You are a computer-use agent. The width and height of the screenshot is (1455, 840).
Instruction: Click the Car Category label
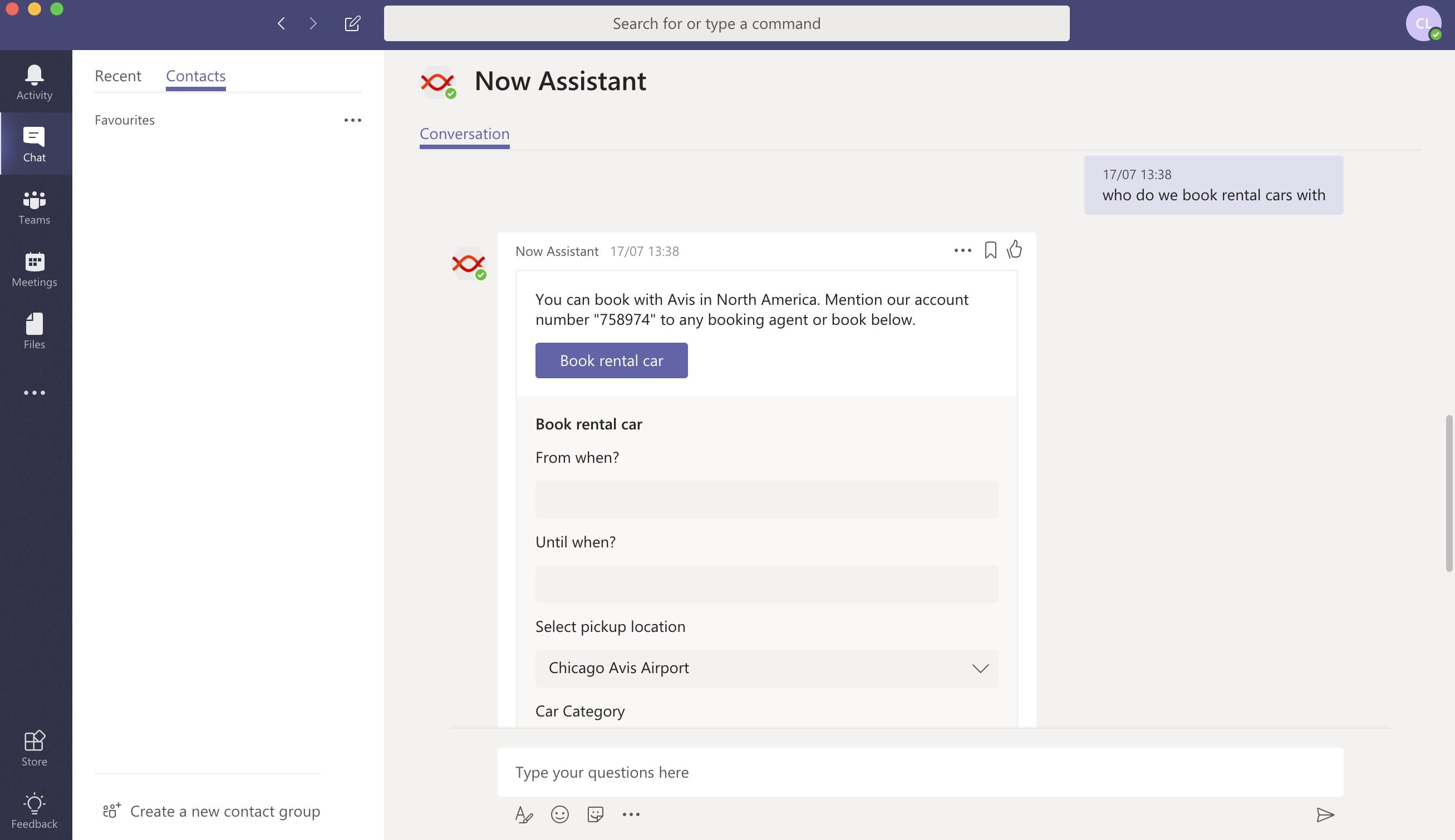click(x=579, y=711)
